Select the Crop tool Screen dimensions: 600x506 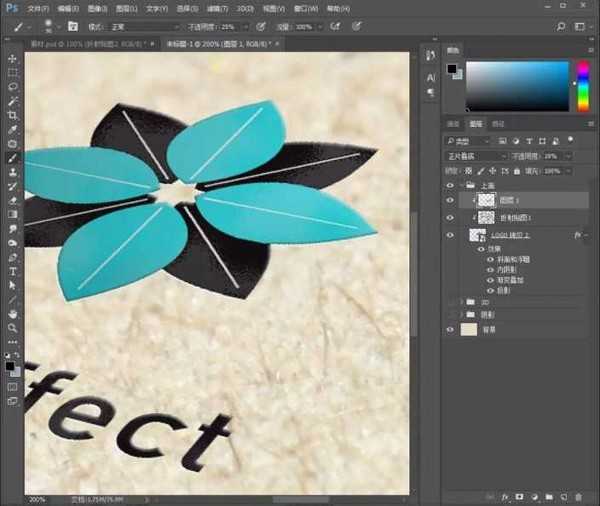13,116
